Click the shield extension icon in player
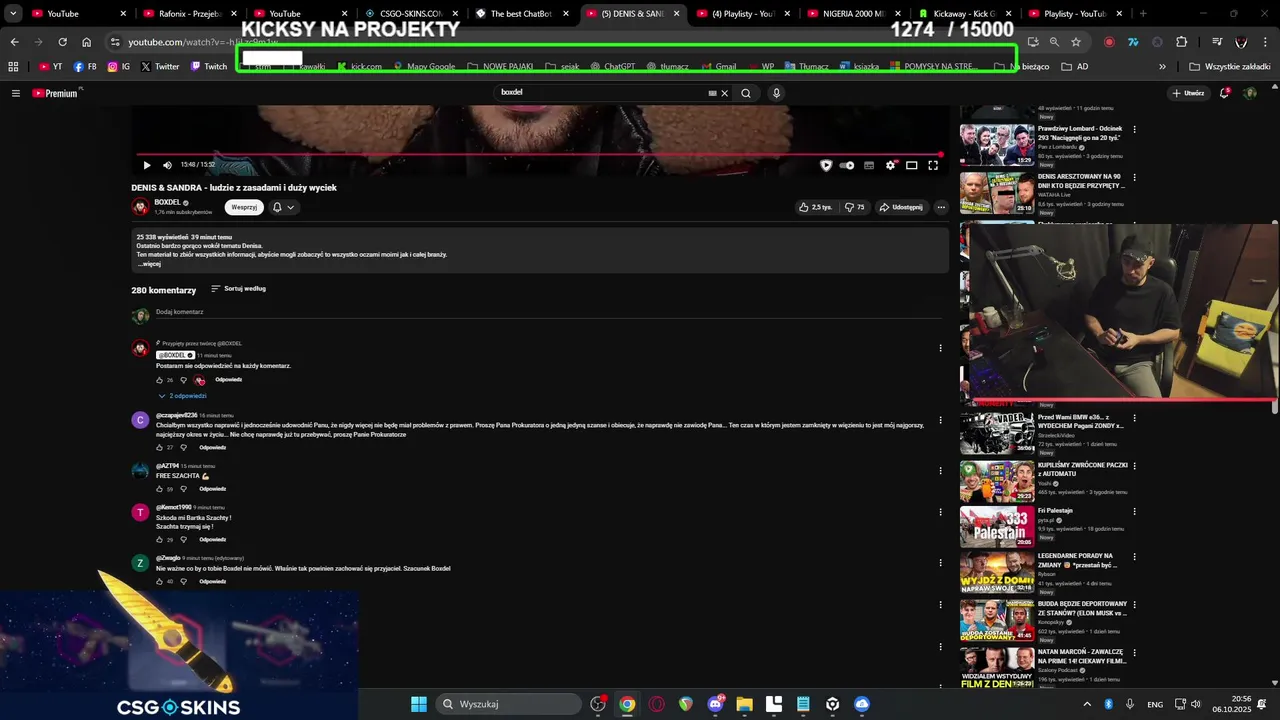 826,165
